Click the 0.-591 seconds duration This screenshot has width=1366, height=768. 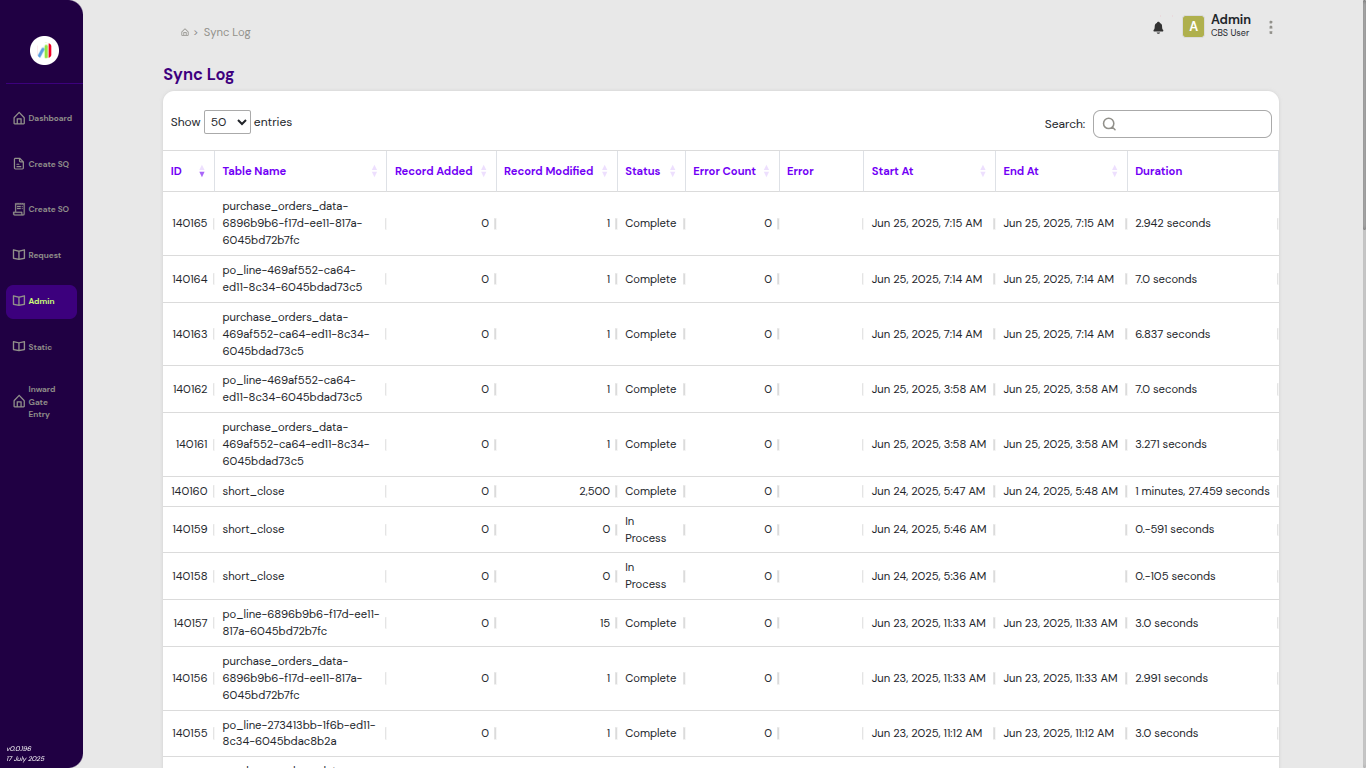point(1175,529)
